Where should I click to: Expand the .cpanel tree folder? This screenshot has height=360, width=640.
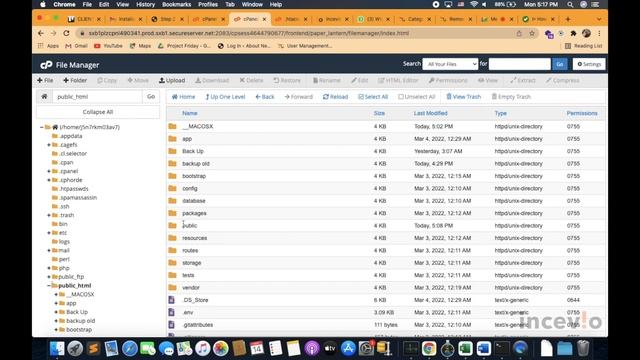click(49, 171)
